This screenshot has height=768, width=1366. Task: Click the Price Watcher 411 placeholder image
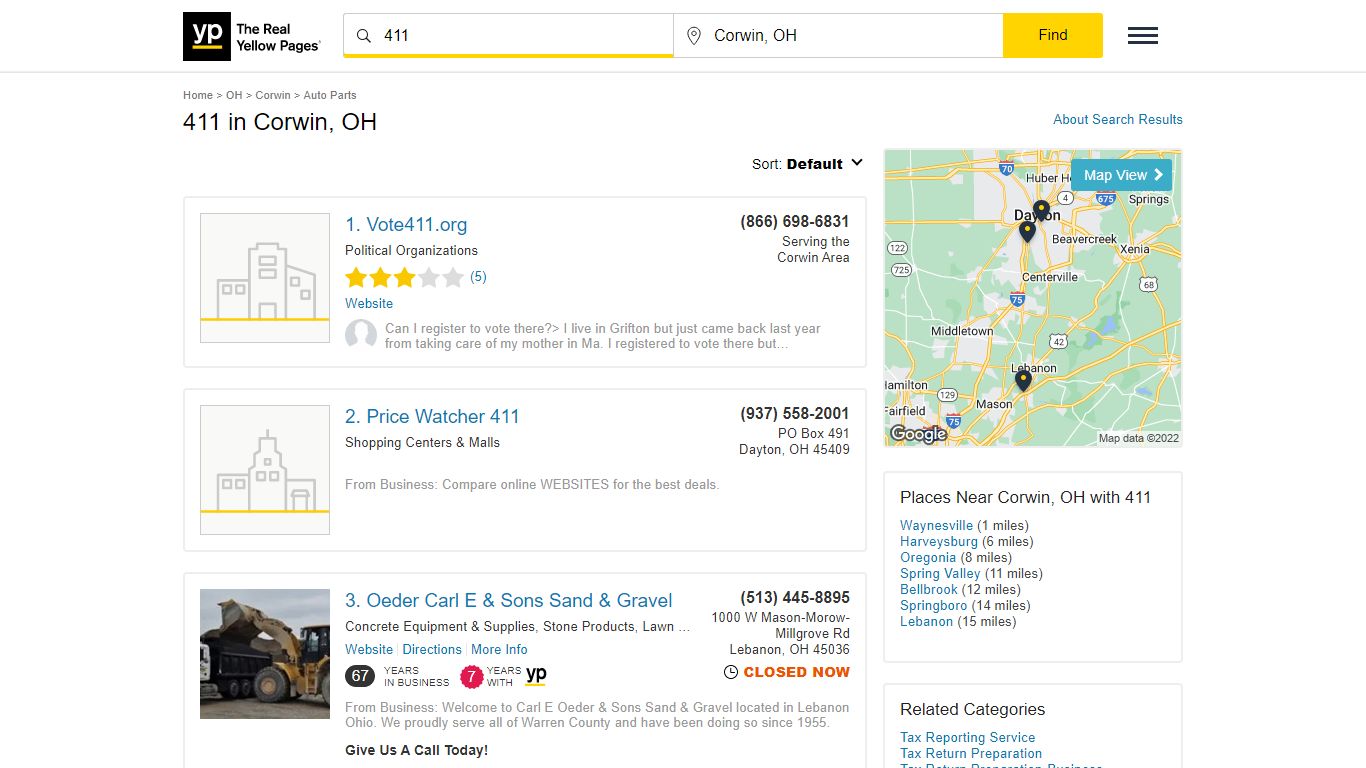pos(265,470)
